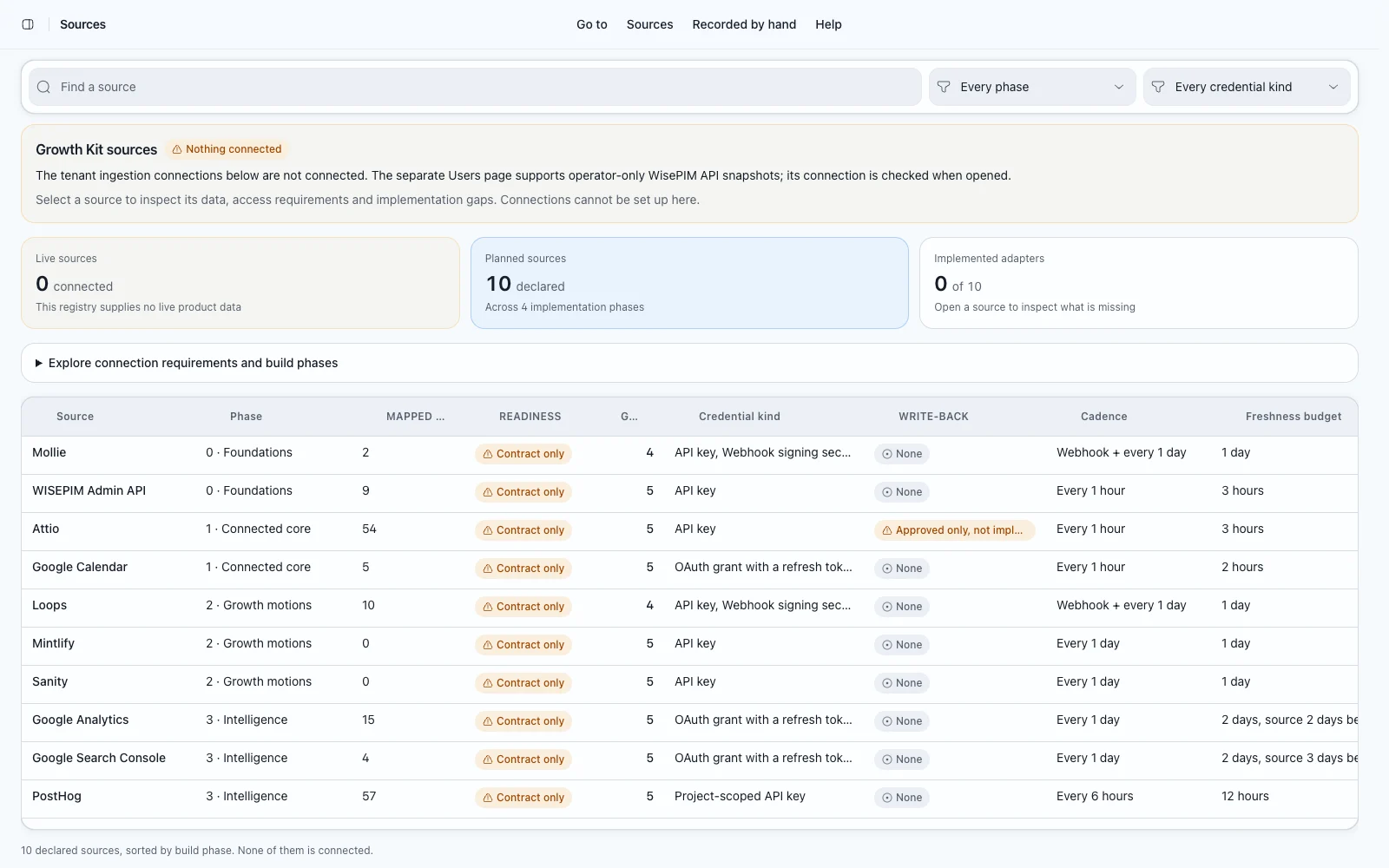Click Mollie's None write-back badge
The height and width of the screenshot is (868, 1389).
(902, 454)
